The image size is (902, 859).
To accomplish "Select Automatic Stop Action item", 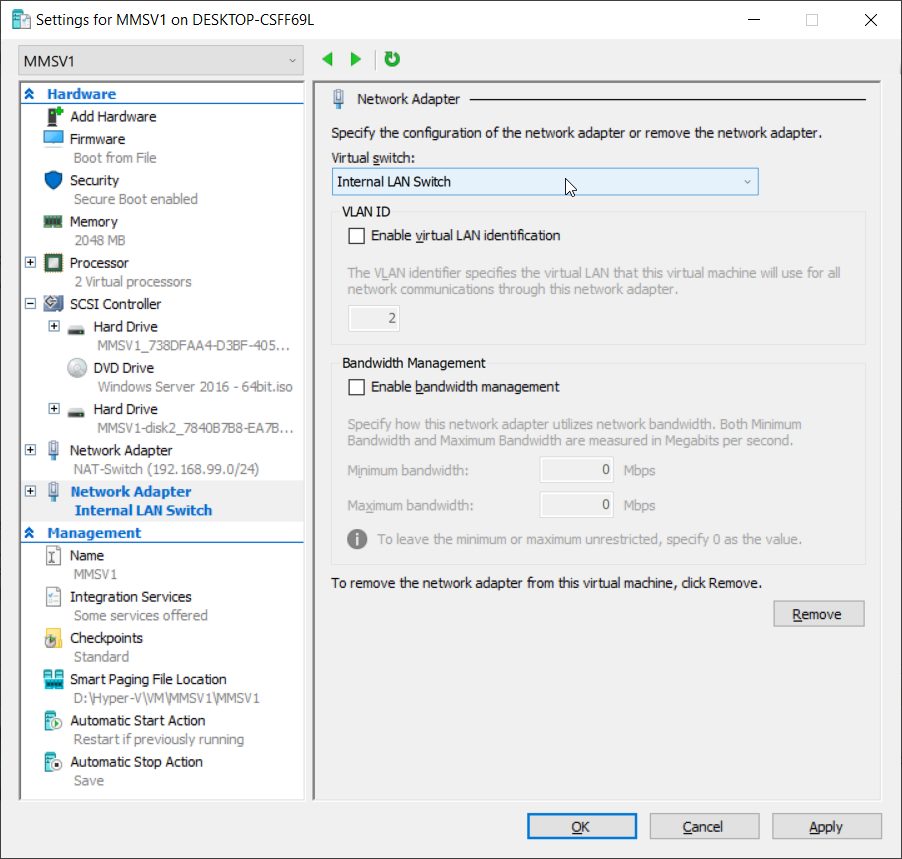I will point(136,762).
